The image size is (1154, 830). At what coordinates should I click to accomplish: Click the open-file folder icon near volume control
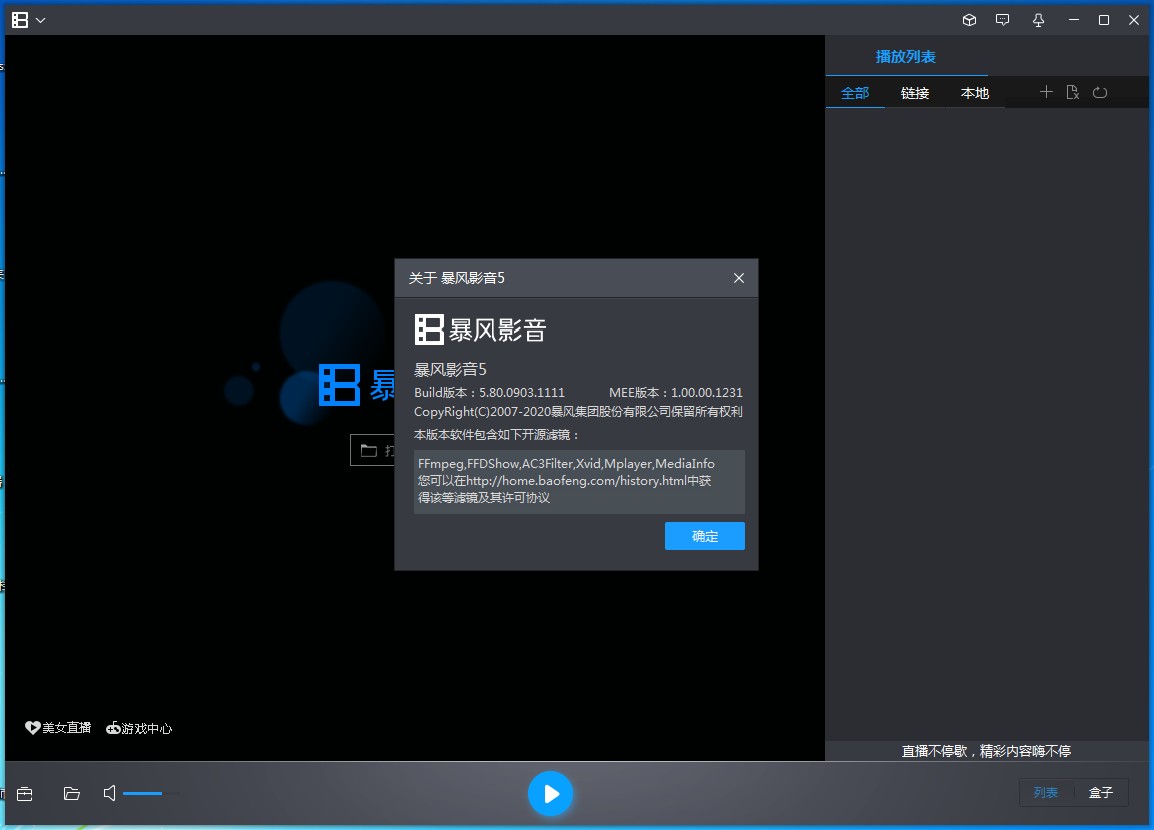[x=70, y=793]
